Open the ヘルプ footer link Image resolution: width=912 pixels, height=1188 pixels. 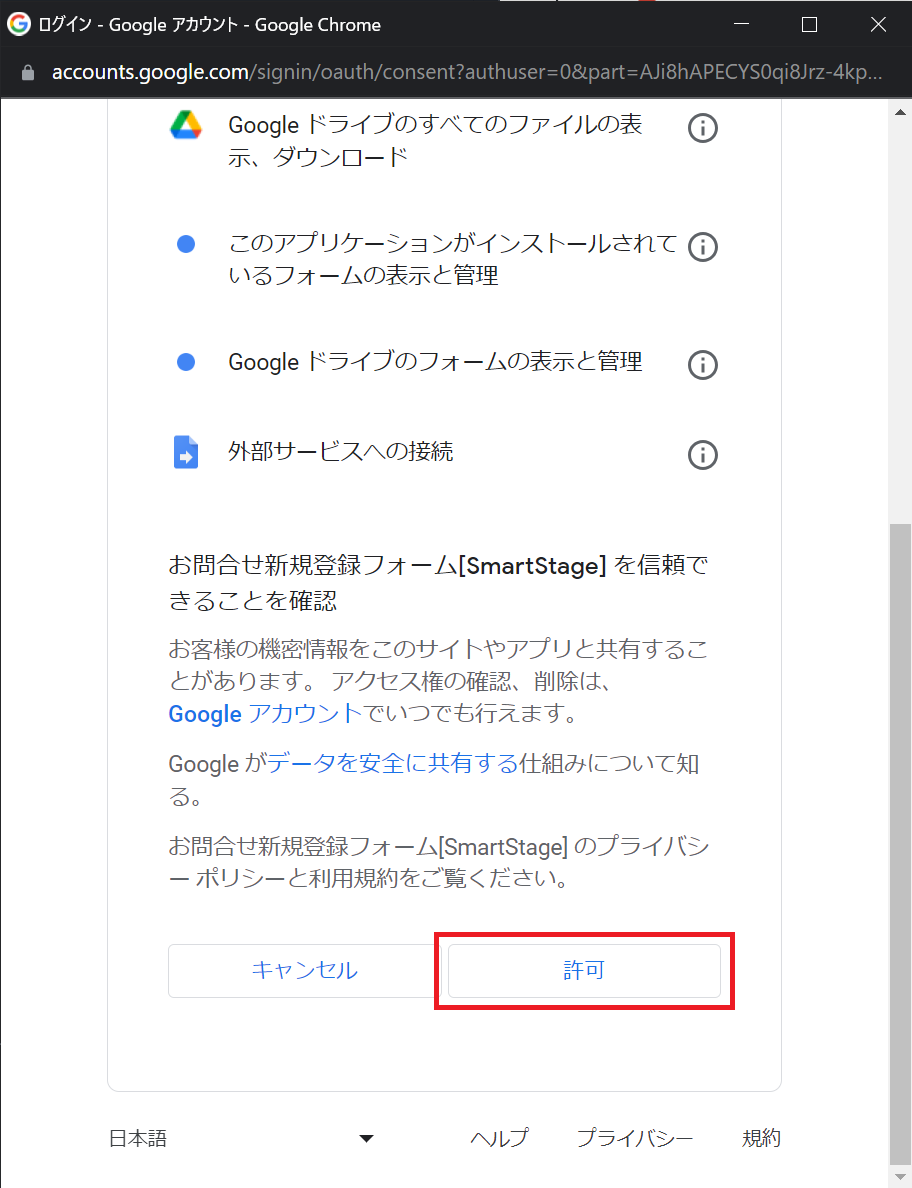click(499, 1138)
